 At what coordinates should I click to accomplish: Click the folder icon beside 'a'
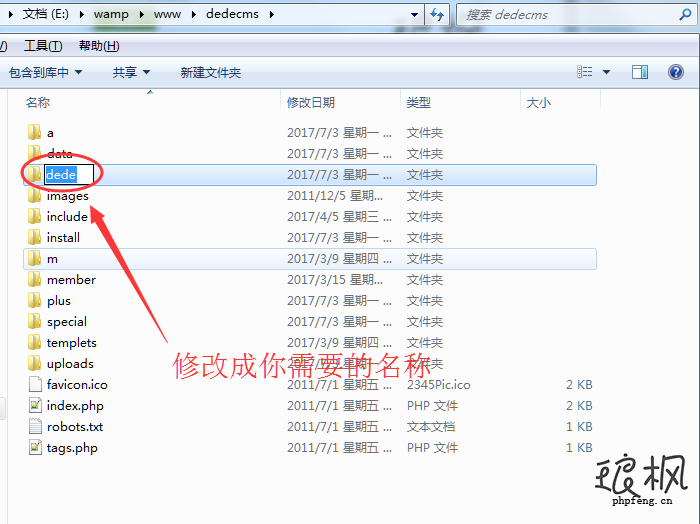click(34, 132)
